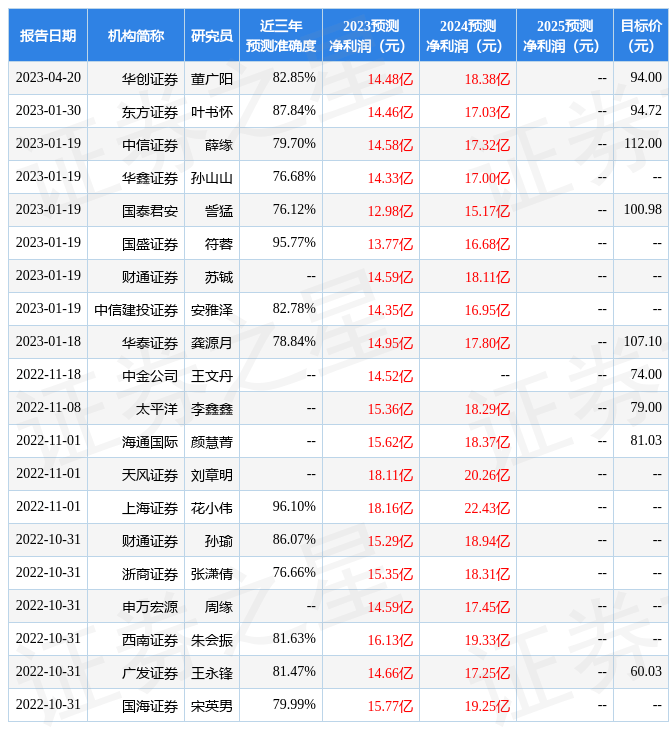Select the 中信建投证券 institution cell
669x730 pixels.
(136, 310)
